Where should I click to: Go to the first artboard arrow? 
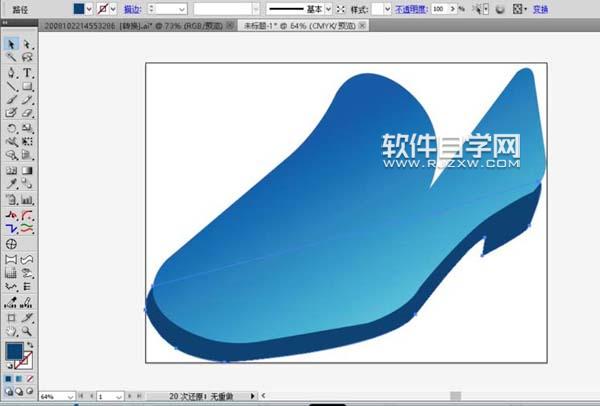point(81,396)
